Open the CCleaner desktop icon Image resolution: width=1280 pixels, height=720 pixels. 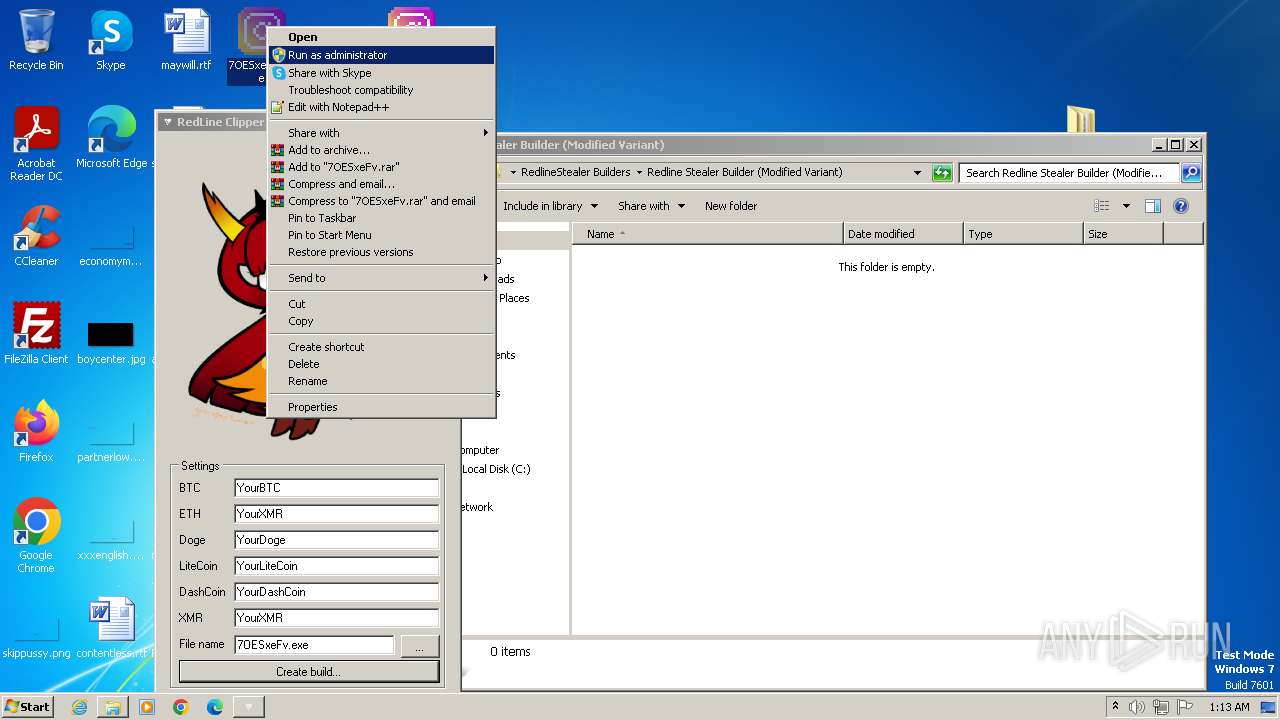(x=36, y=236)
